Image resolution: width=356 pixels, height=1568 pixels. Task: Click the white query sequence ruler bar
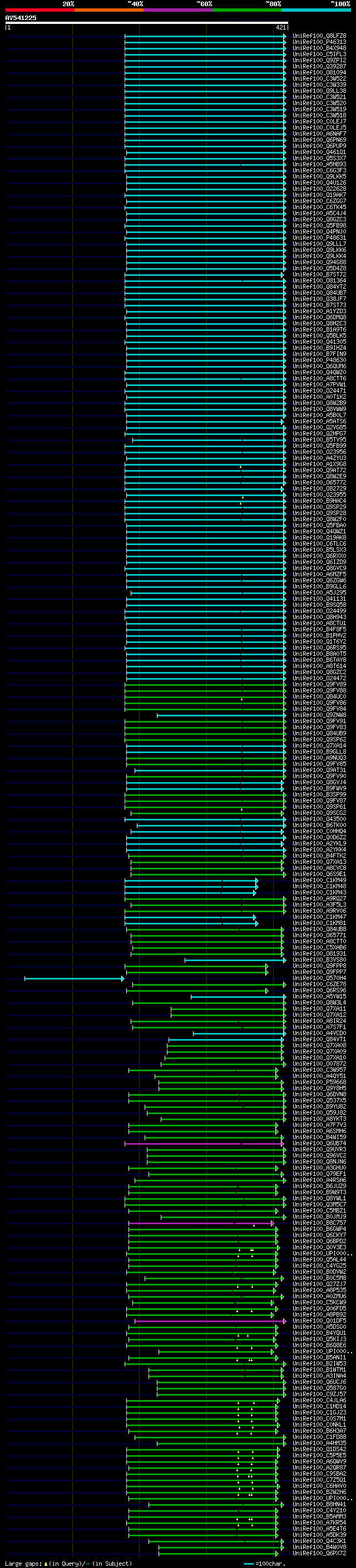[147, 22]
